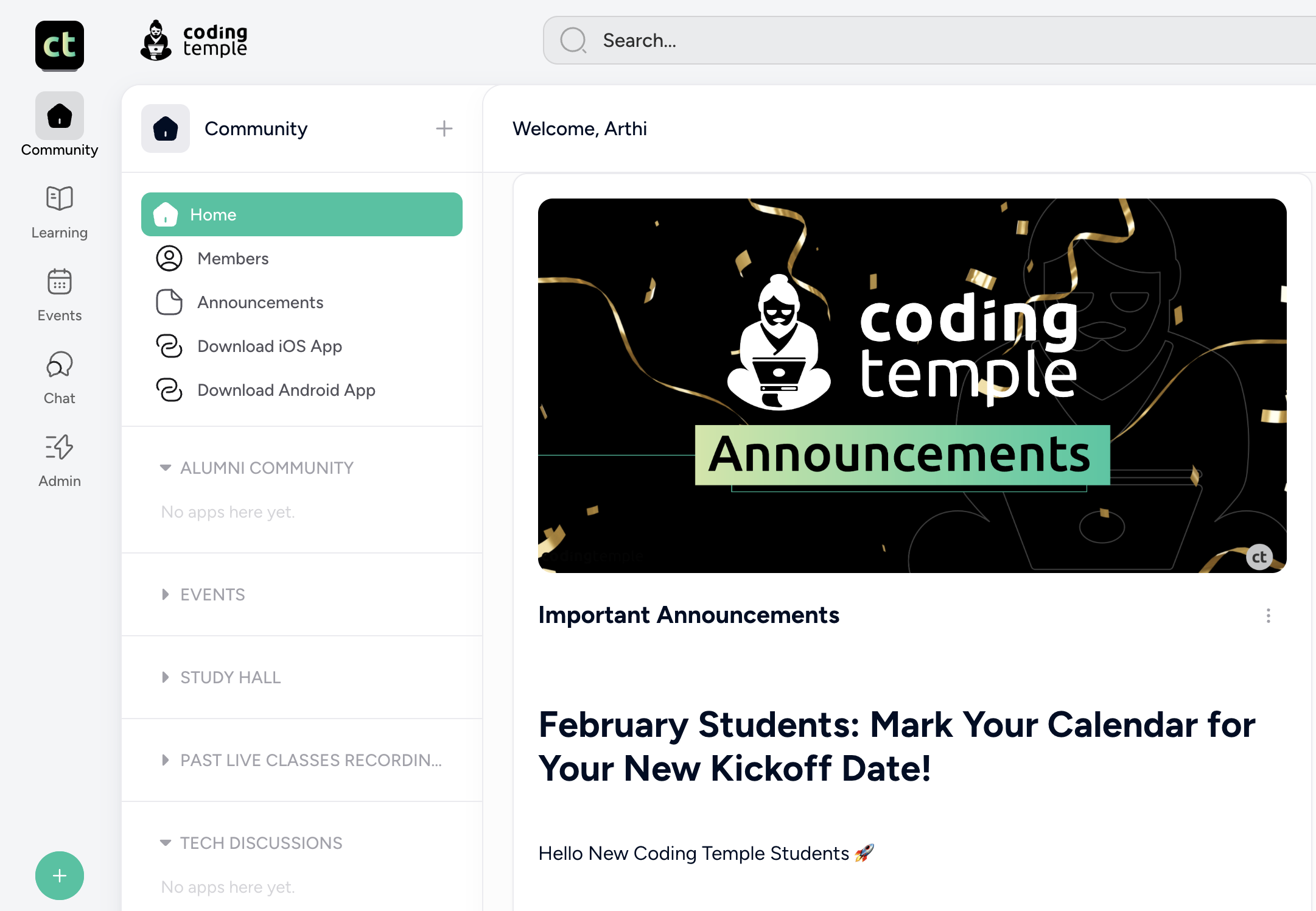Open the options menu on Important Announcements post

click(1269, 616)
